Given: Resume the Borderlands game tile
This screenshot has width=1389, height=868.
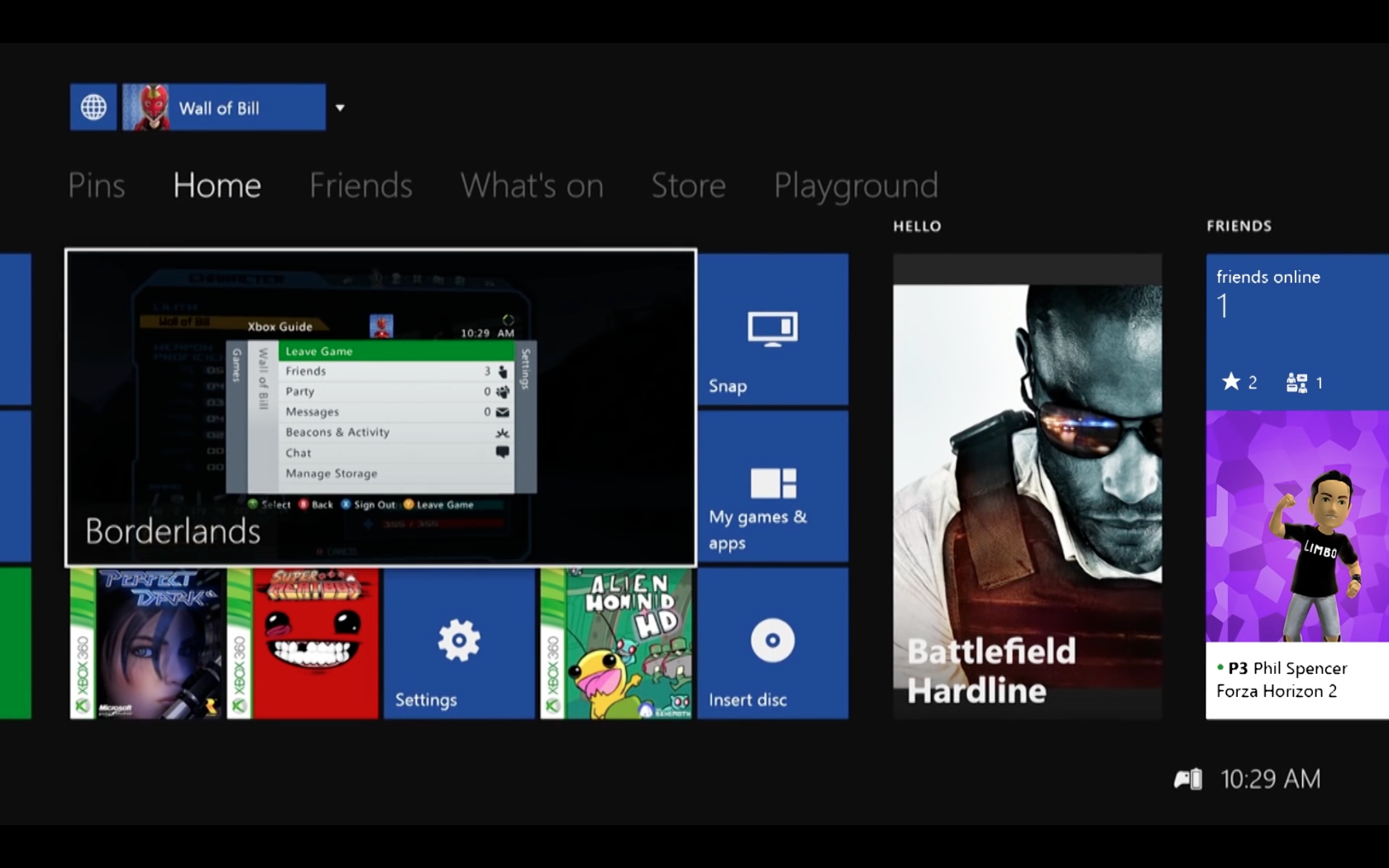Looking at the screenshot, I should (380, 408).
